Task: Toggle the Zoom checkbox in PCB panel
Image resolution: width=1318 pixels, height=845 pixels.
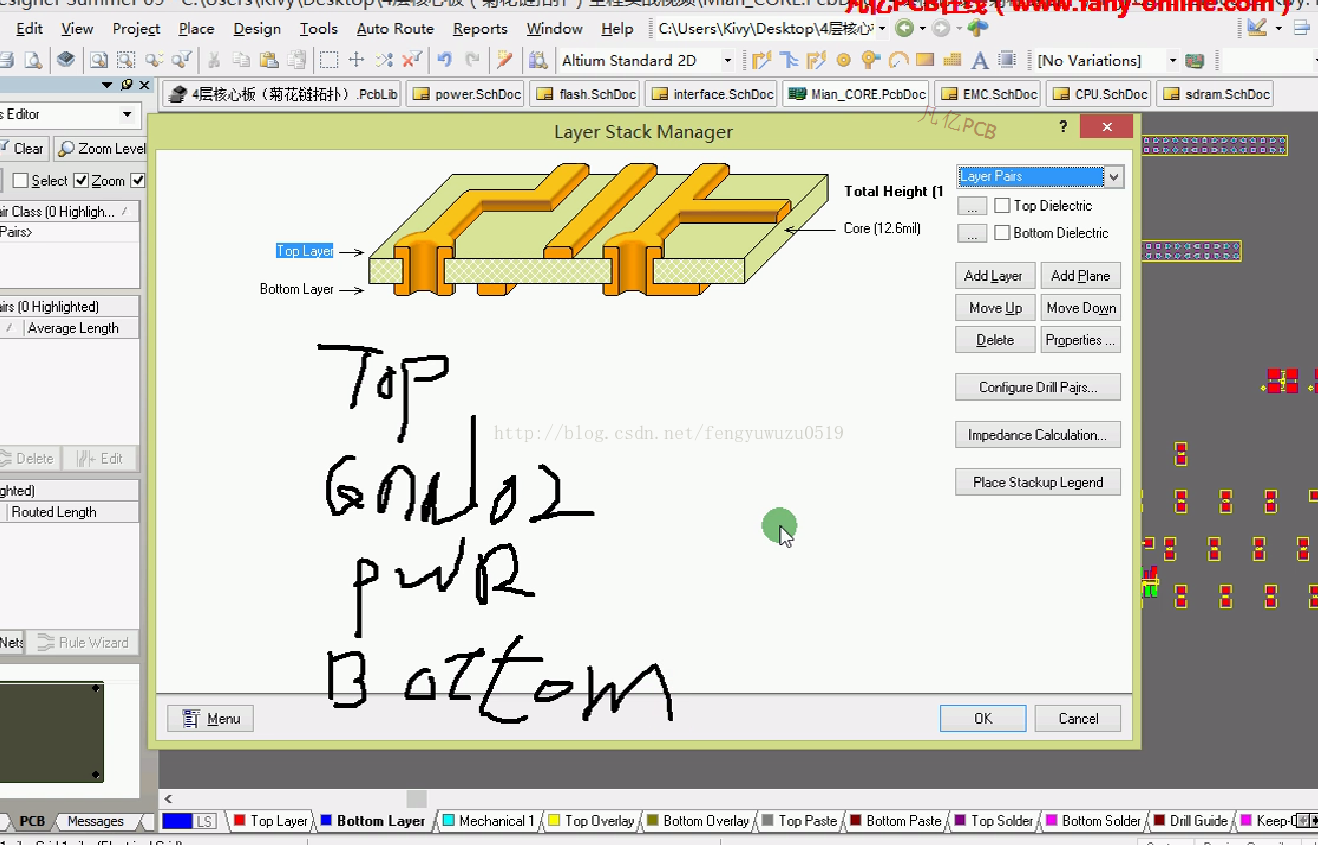Action: click(81, 181)
